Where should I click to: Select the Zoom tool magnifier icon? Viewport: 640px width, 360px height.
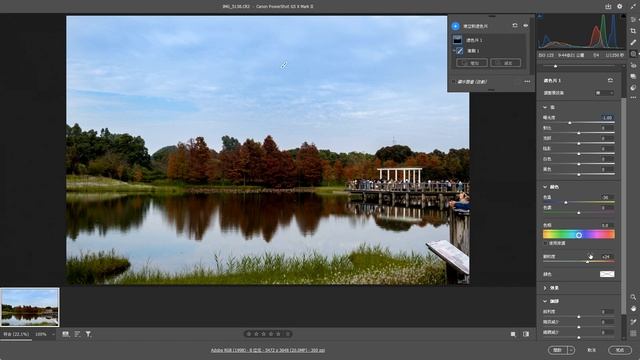pos(633,297)
